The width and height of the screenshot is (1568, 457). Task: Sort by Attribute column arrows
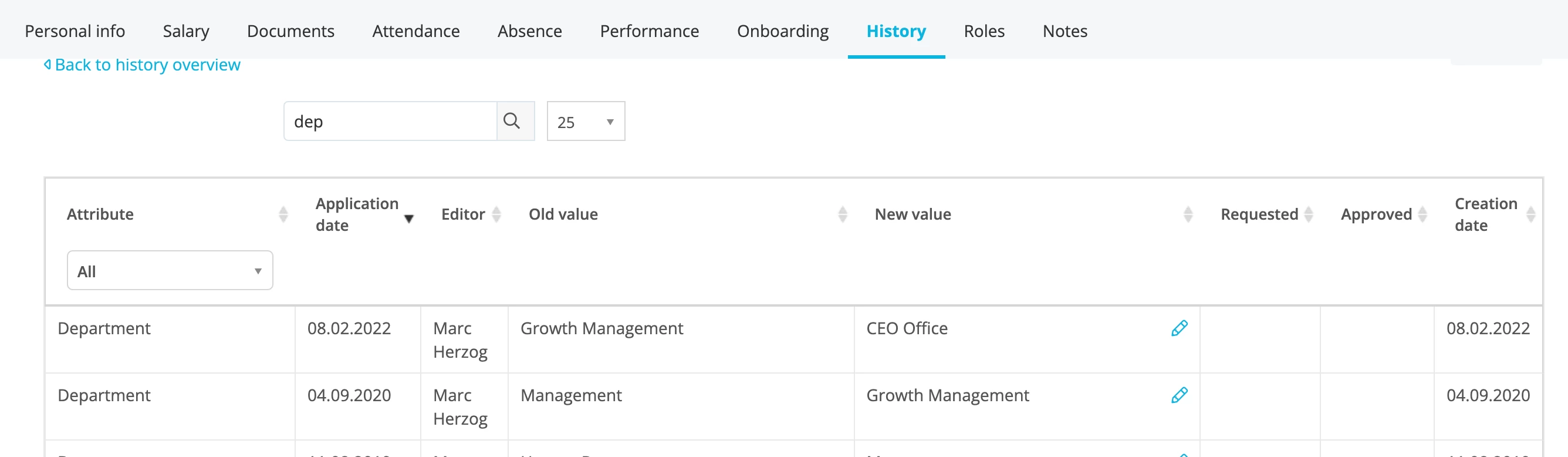point(283,214)
